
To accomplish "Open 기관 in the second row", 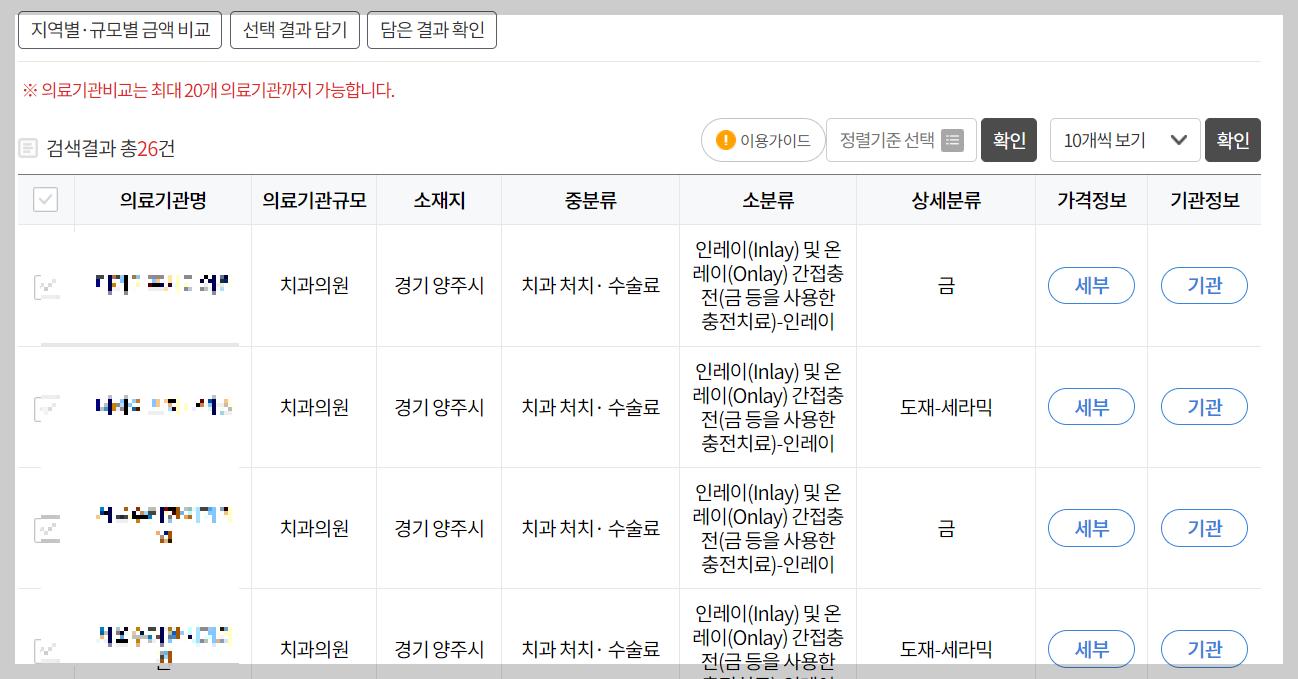I will (1204, 407).
